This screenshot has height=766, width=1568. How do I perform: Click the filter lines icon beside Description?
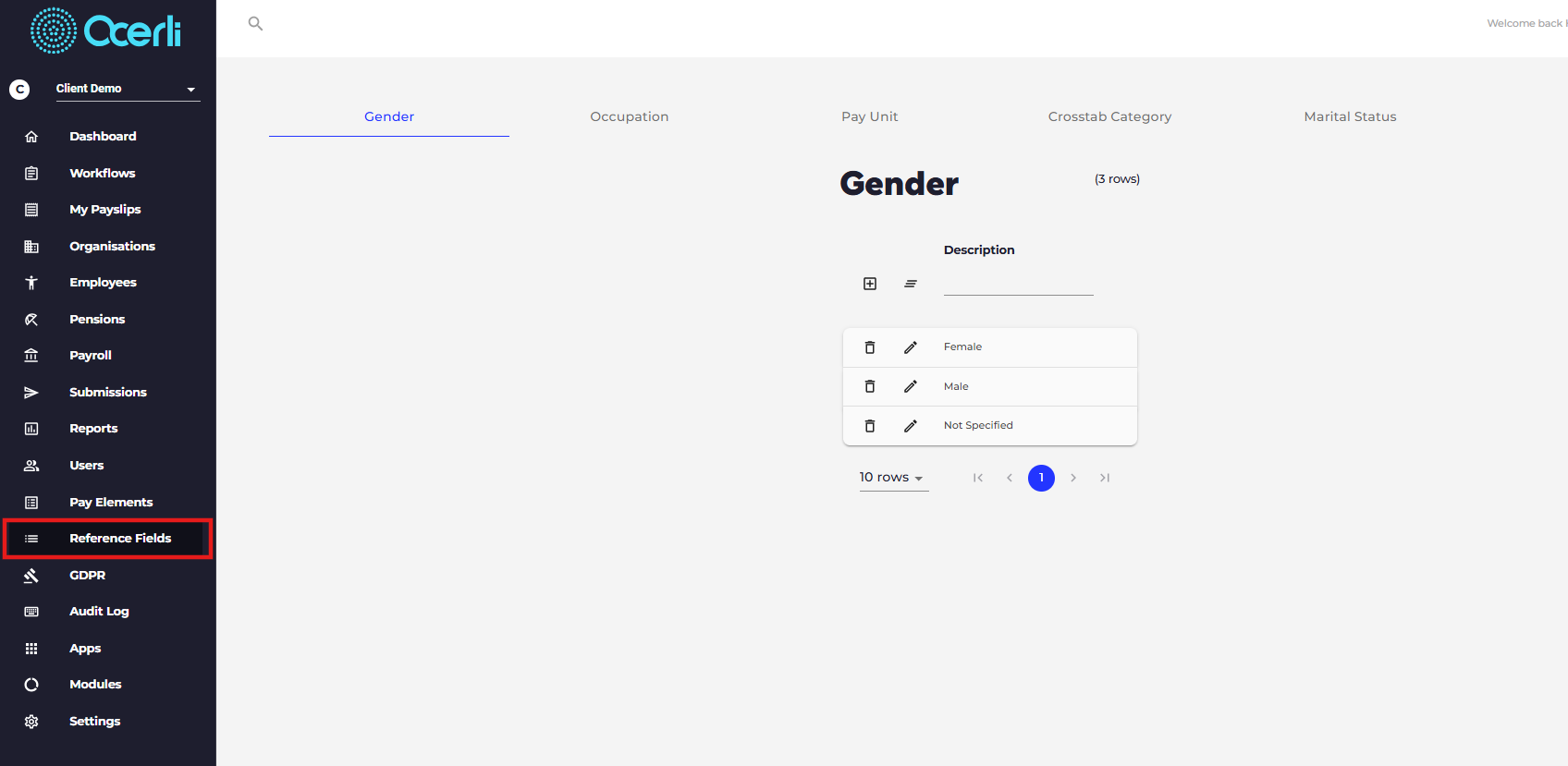(x=911, y=284)
